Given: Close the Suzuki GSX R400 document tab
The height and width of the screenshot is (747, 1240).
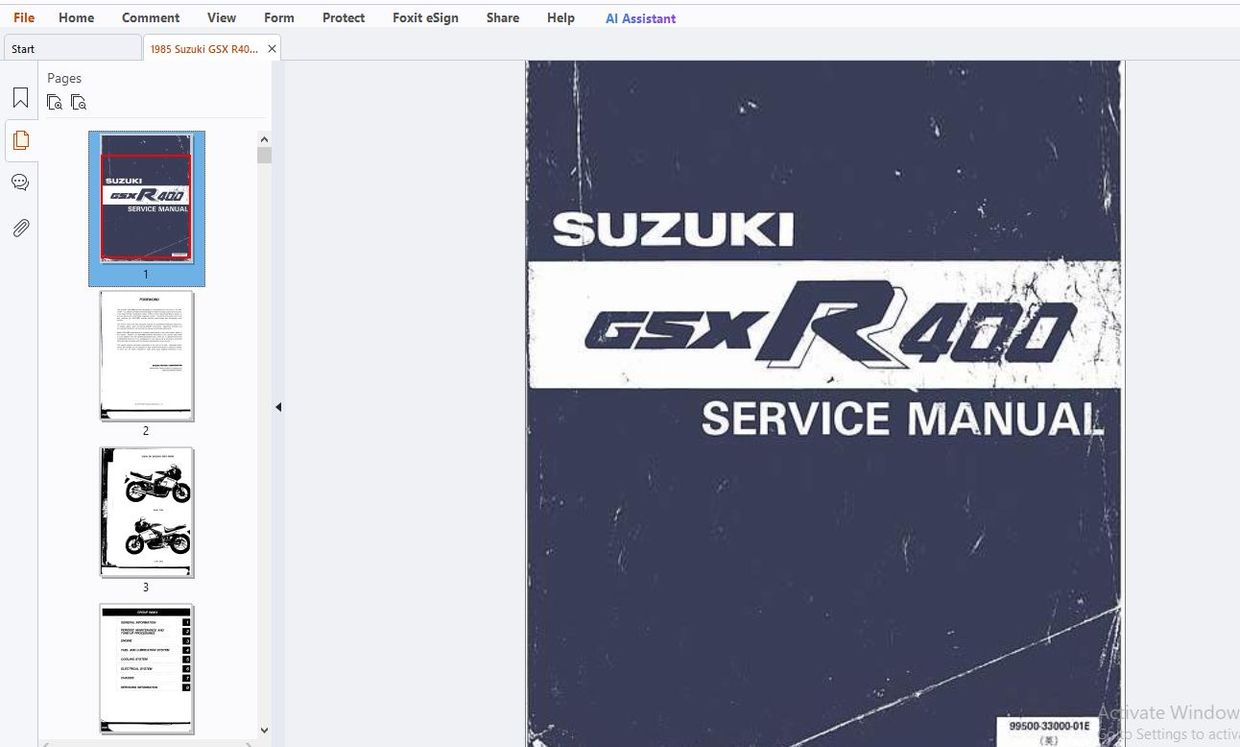Looking at the screenshot, I should [271, 47].
